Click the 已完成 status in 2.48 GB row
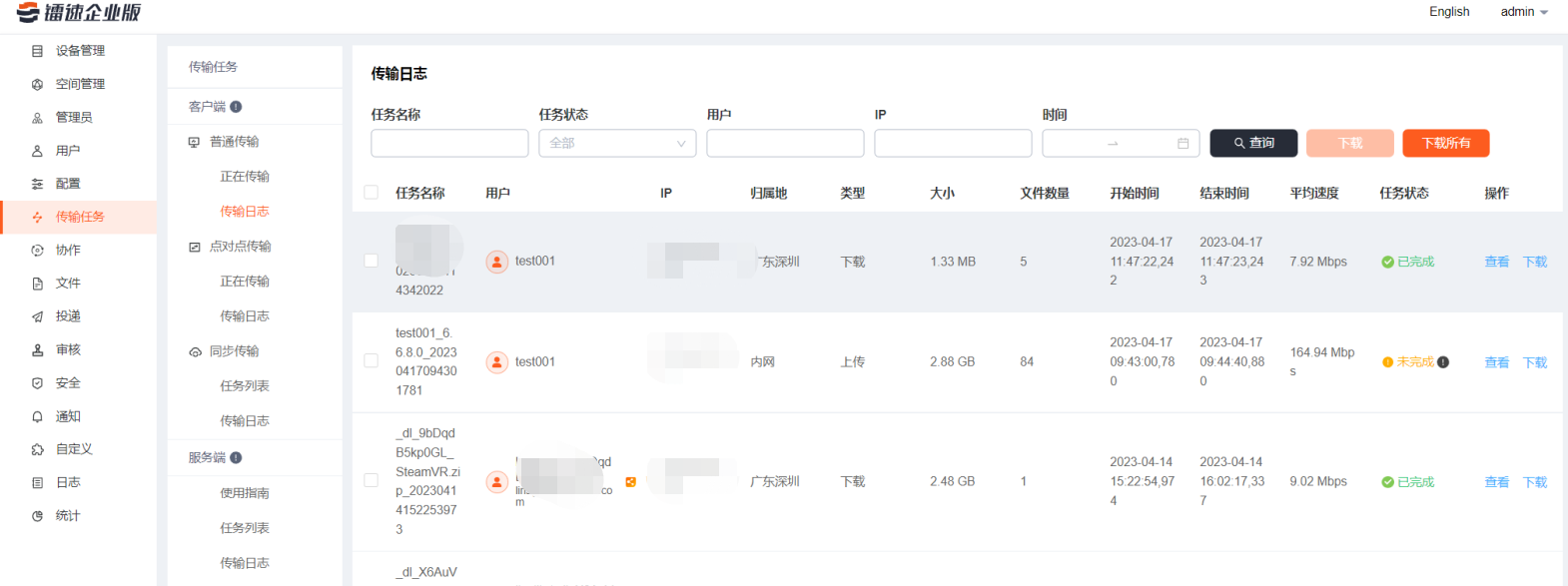Image resolution: width=1568 pixels, height=586 pixels. 1408,482
